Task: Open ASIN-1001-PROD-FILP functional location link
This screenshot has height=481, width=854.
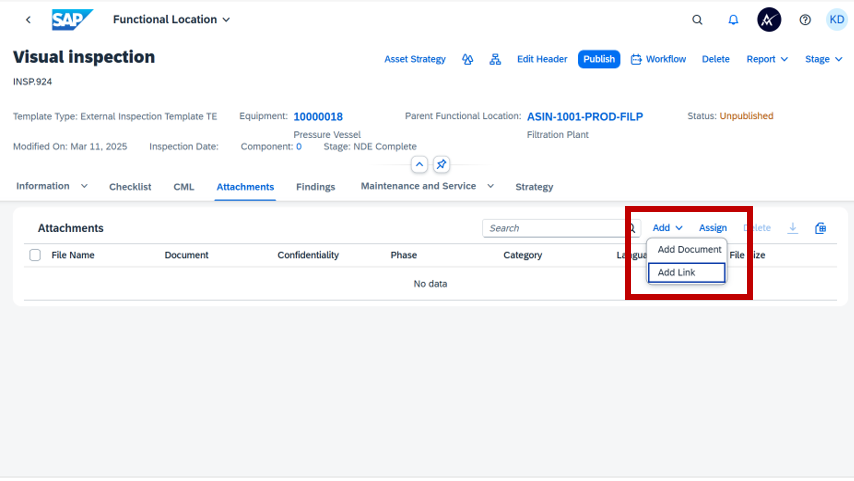Action: [x=585, y=117]
